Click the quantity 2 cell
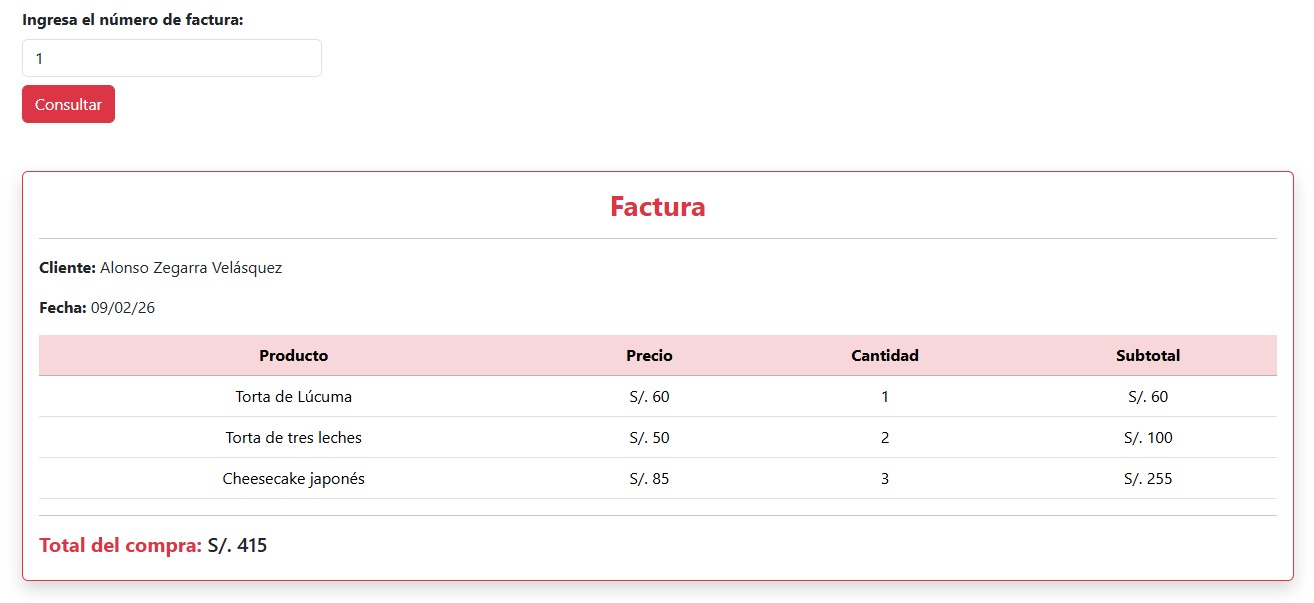This screenshot has height=603, width=1314. click(x=884, y=438)
